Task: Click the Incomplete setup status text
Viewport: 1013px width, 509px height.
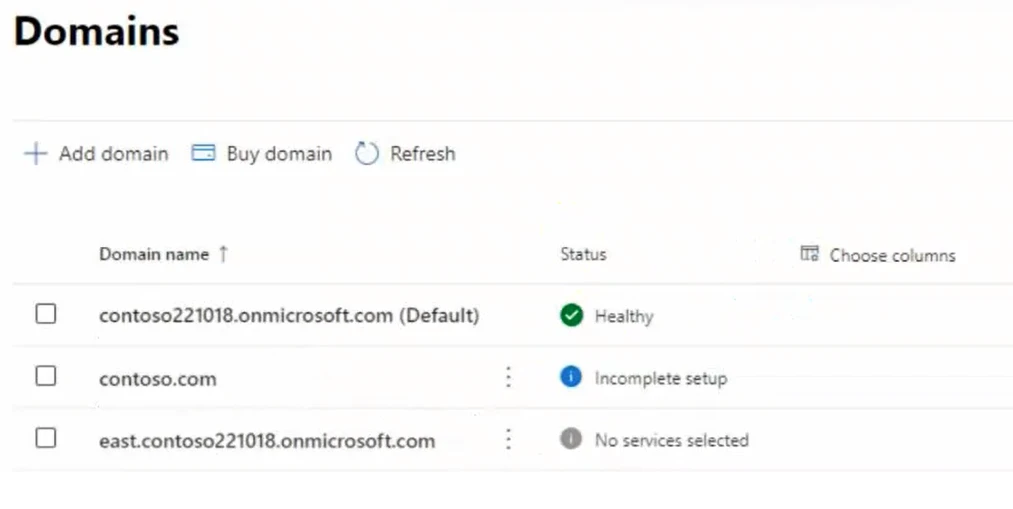Action: (x=661, y=378)
